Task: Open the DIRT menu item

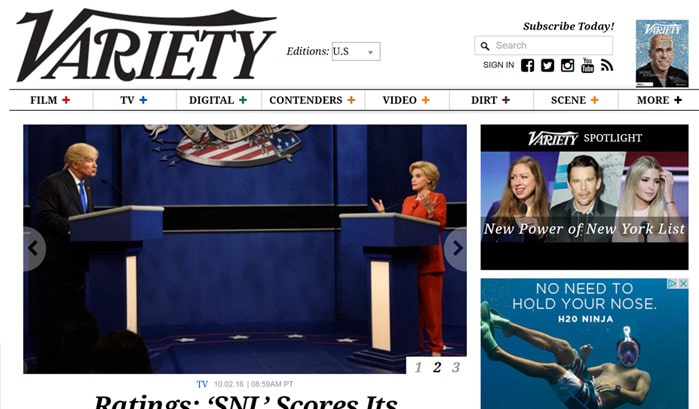Action: [484, 100]
